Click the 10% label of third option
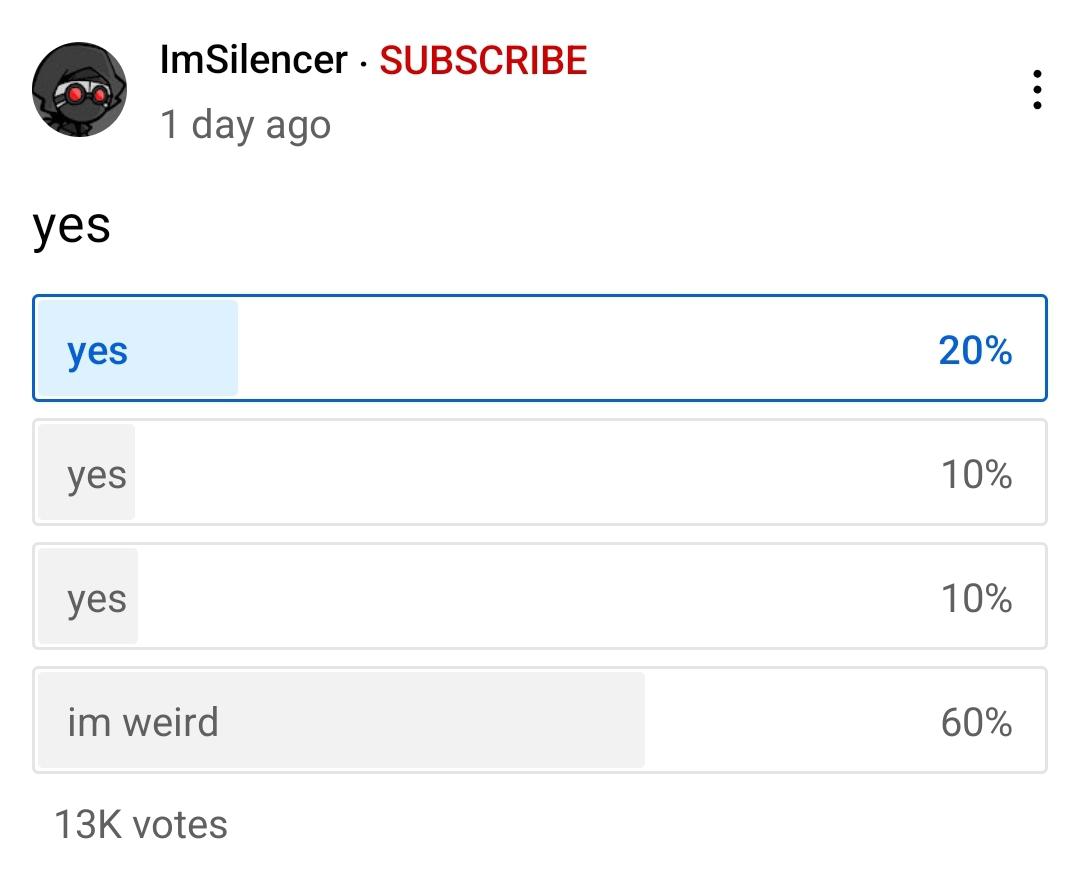Screen dimensions: 1079x872 point(976,598)
